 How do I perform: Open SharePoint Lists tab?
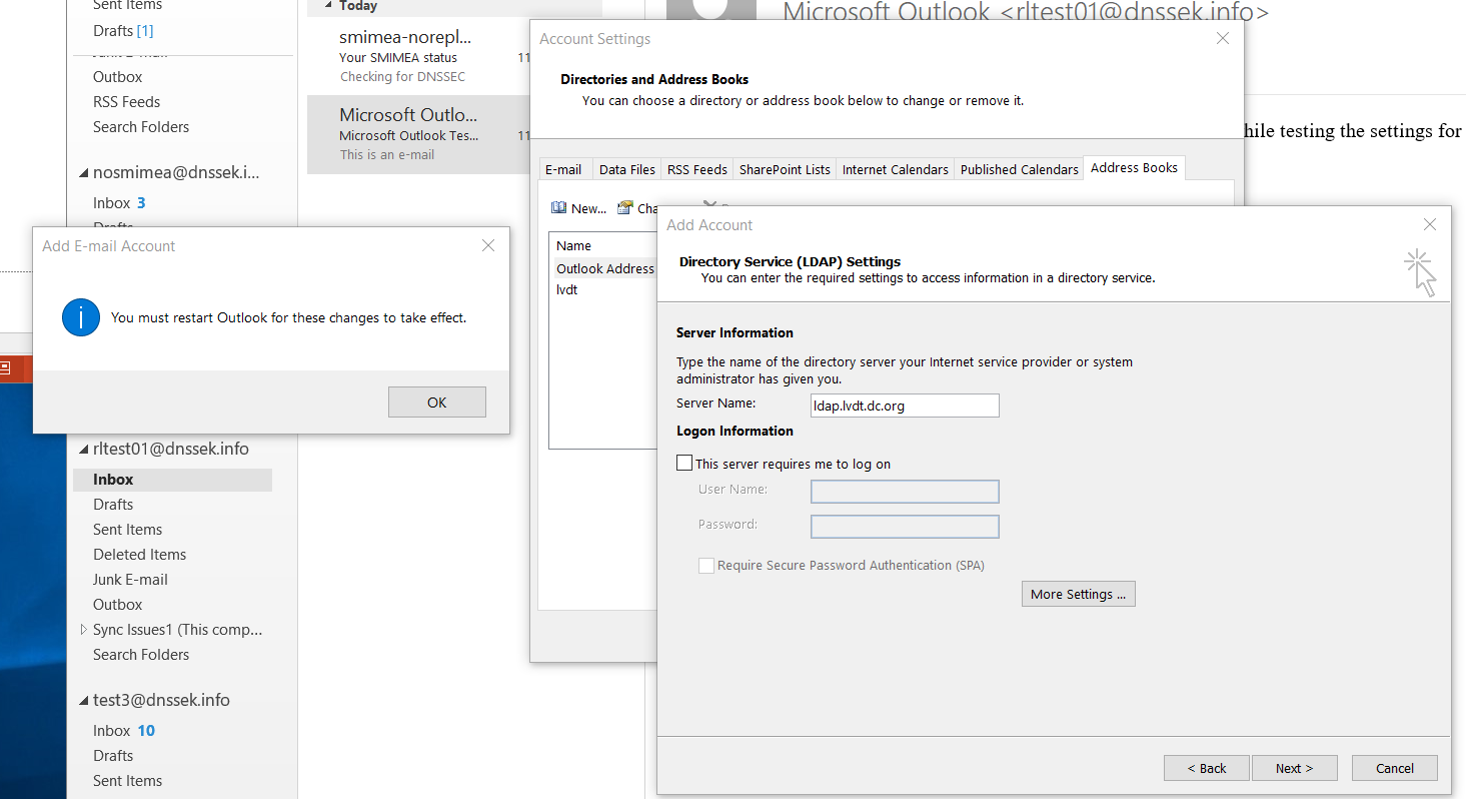[785, 169]
